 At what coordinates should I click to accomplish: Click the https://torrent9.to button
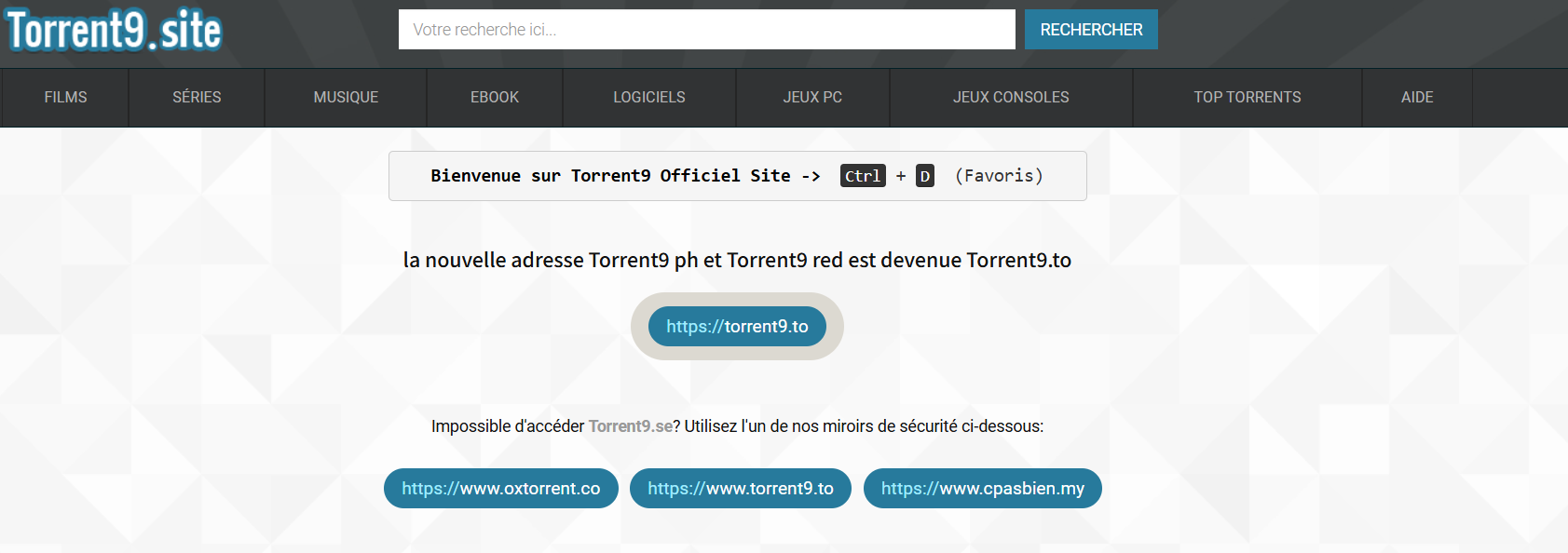coord(737,327)
